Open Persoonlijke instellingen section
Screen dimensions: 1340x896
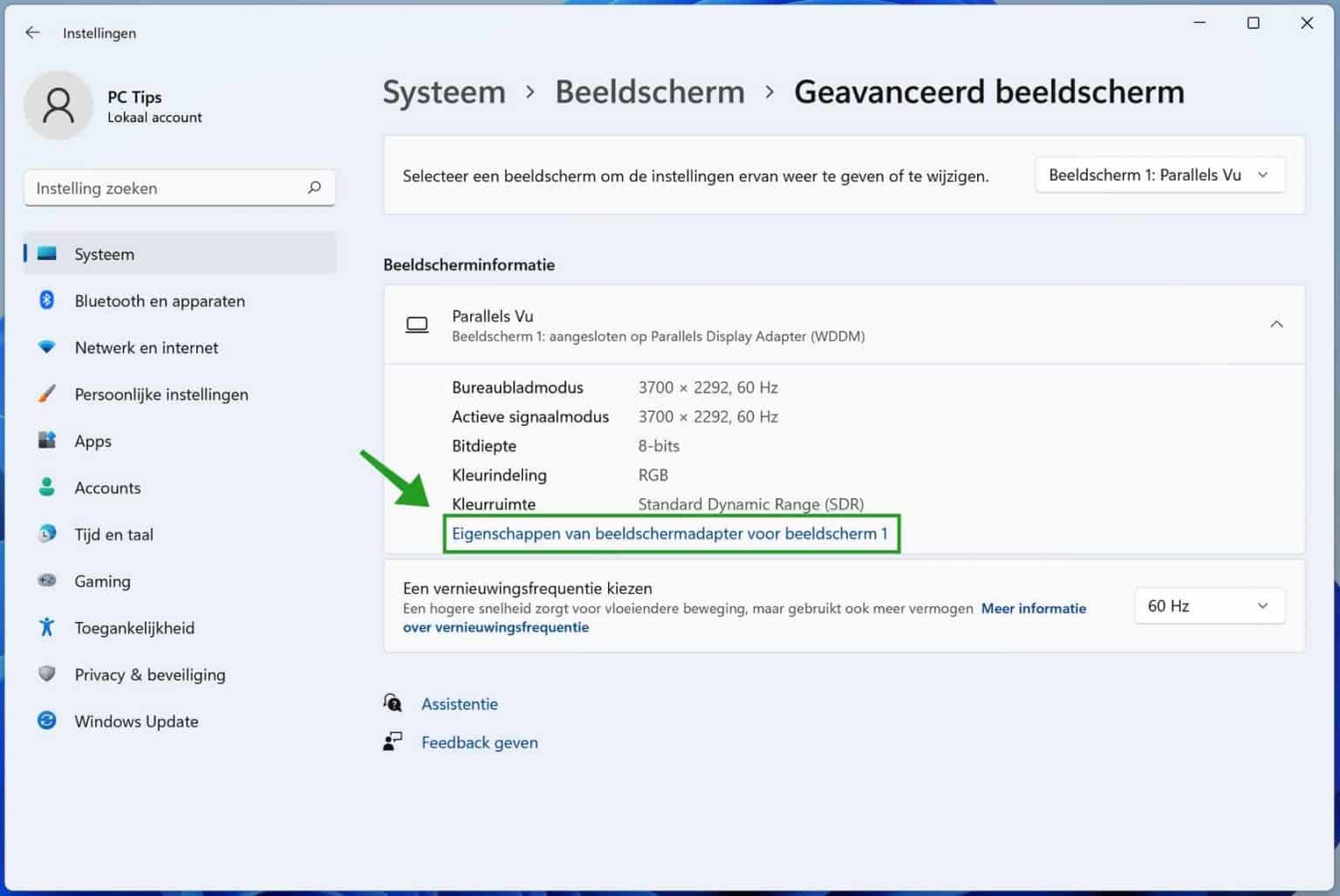[161, 394]
